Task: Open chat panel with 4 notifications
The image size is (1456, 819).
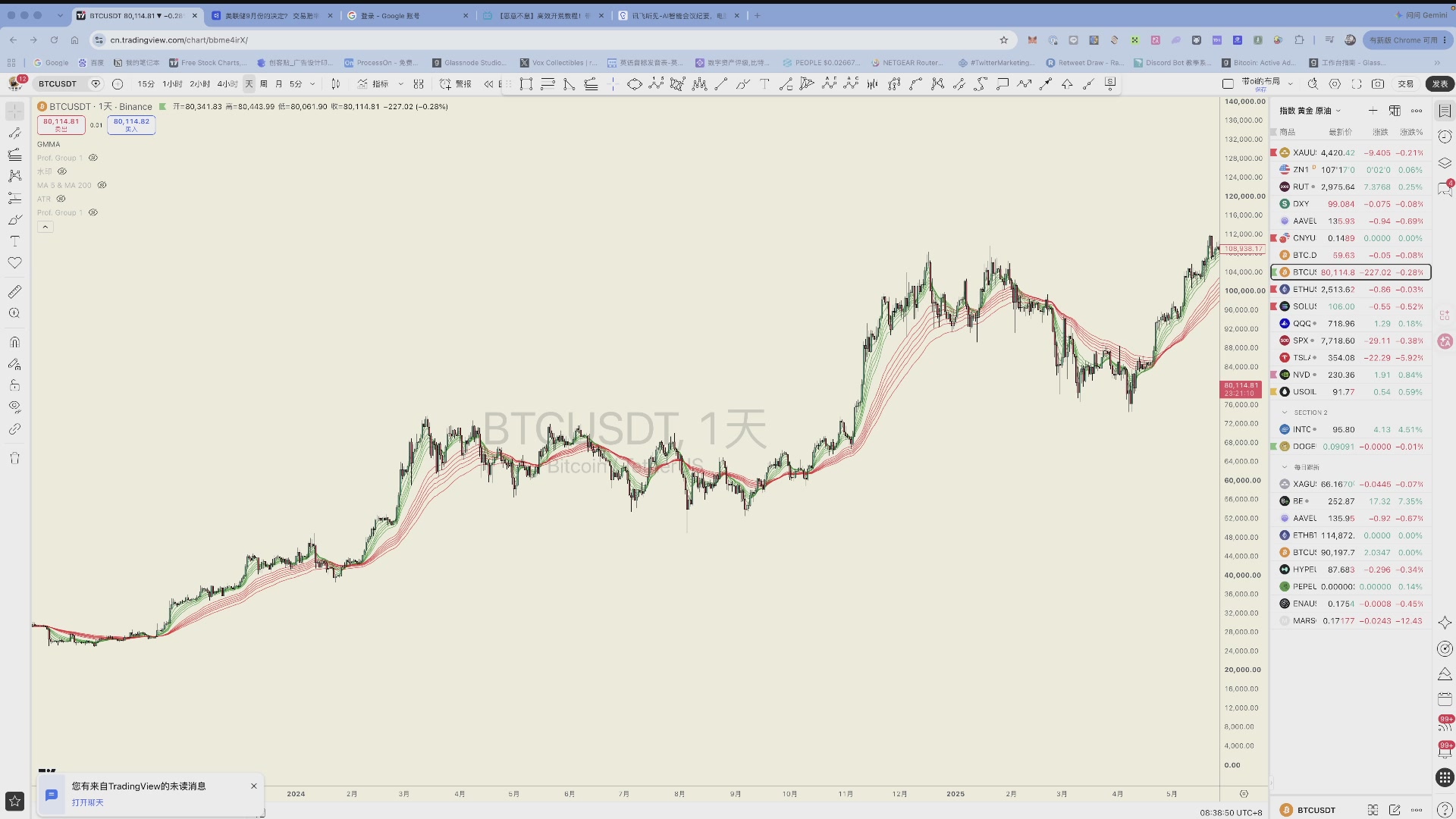Action: pyautogui.click(x=1445, y=189)
